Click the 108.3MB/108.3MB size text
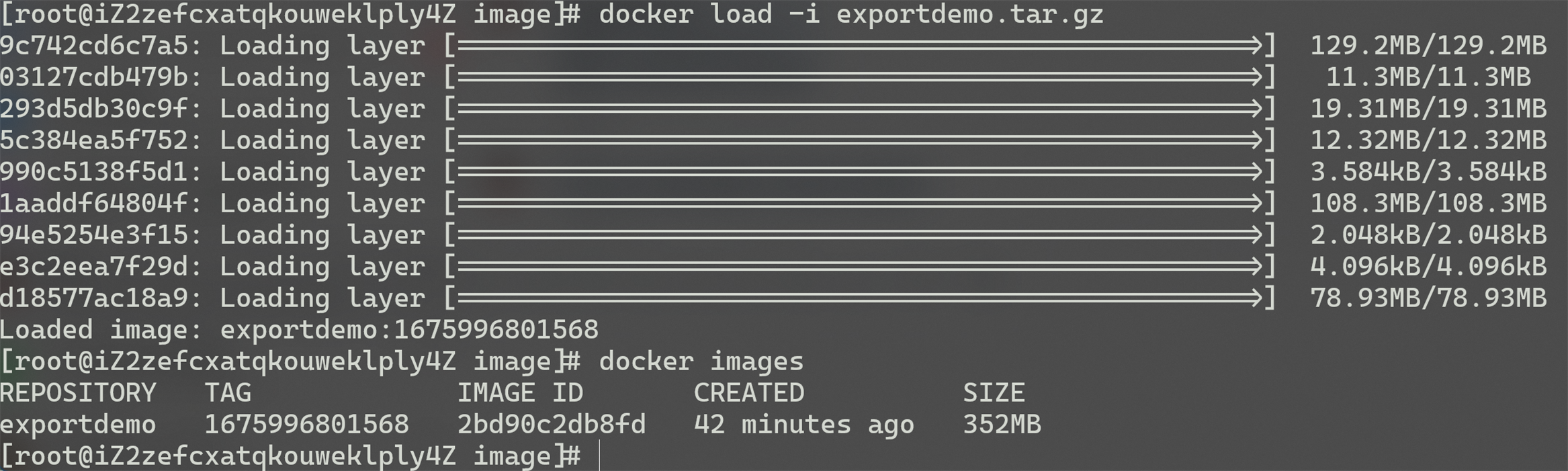Screen dimensions: 1568x471 tap(1428, 203)
